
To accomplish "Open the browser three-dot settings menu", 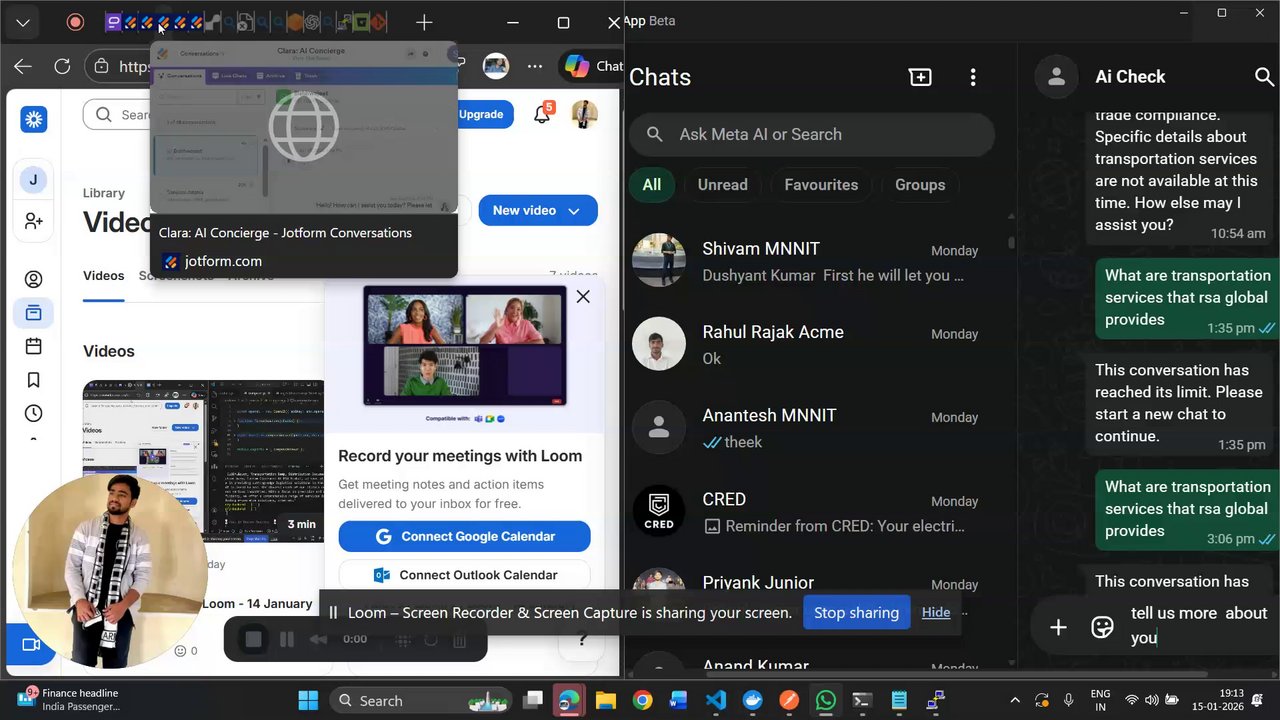I will click(535, 66).
